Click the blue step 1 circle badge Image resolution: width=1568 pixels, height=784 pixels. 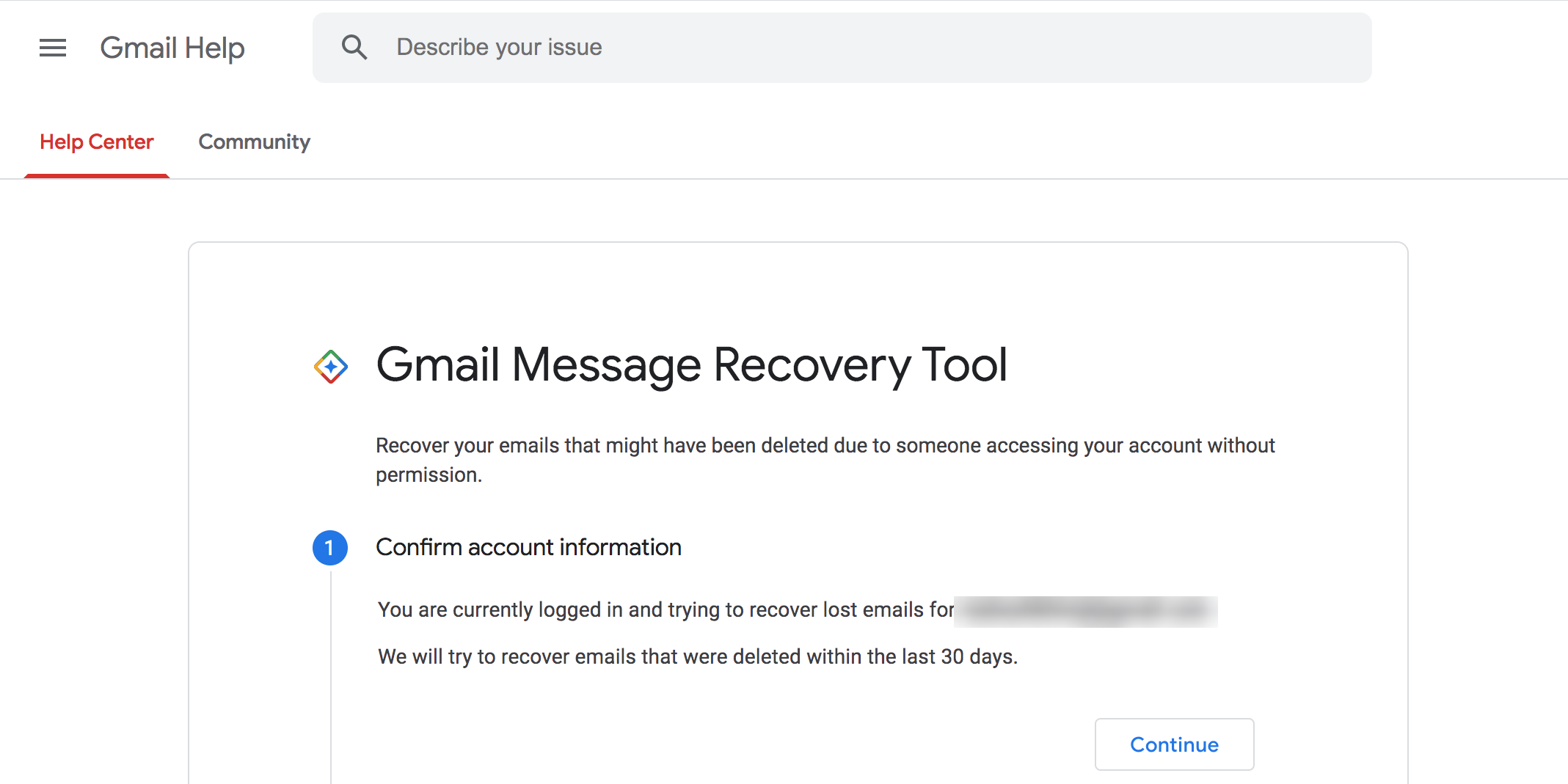click(329, 547)
